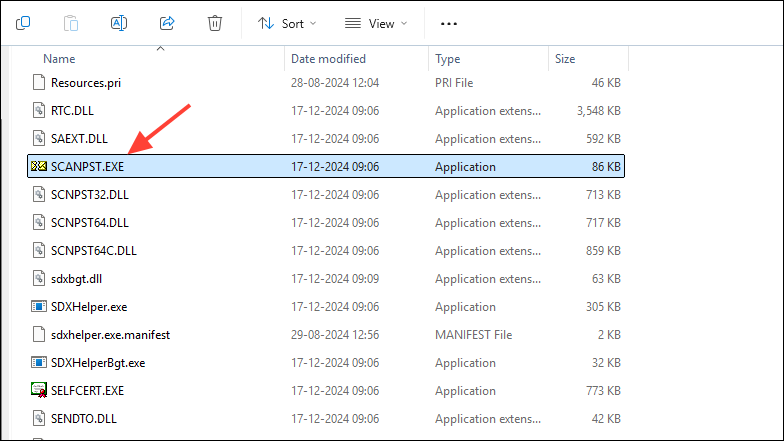Click the Rename icon in toolbar
The height and width of the screenshot is (441, 784).
coord(119,22)
